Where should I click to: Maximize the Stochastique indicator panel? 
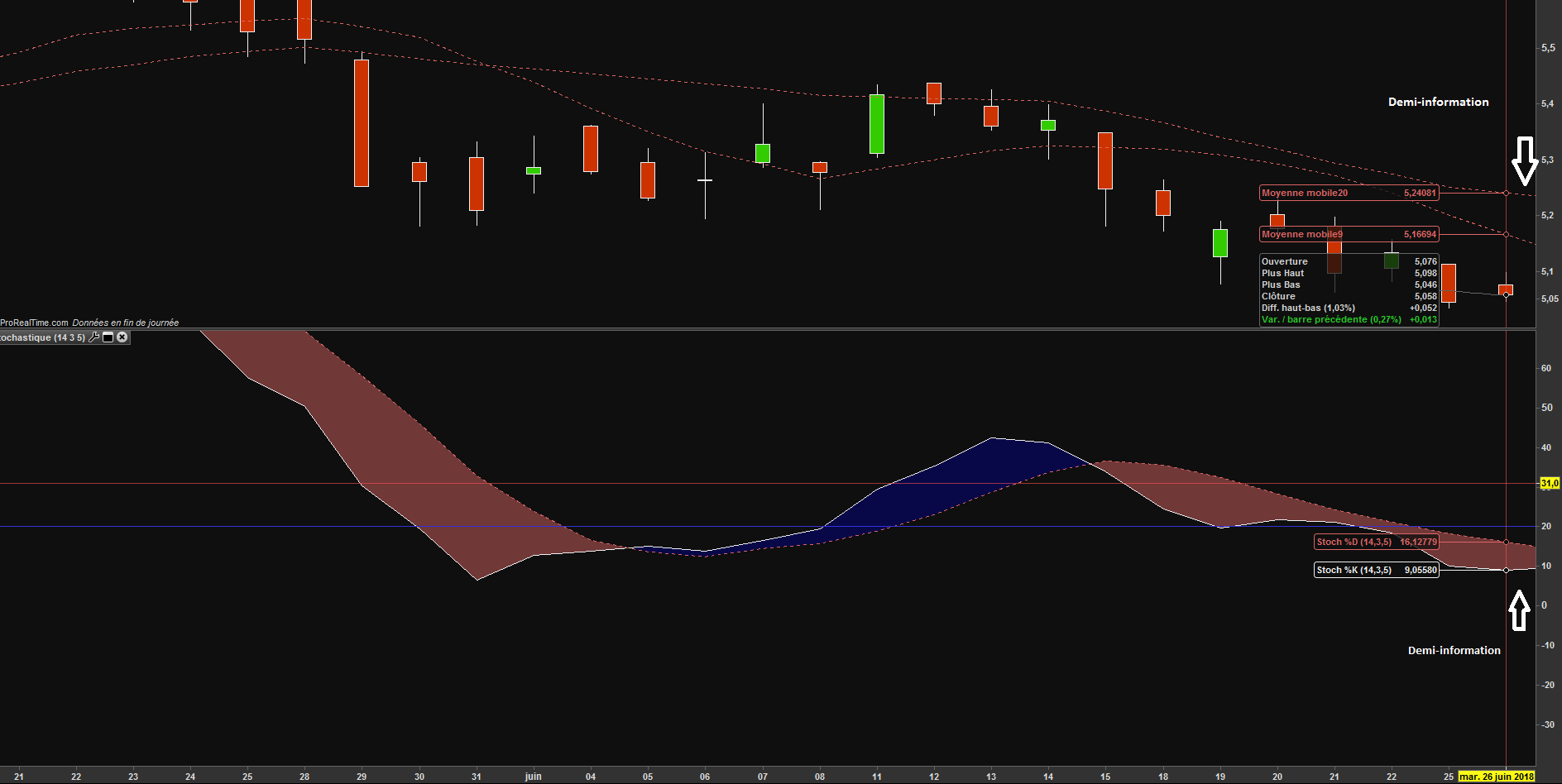[x=108, y=337]
